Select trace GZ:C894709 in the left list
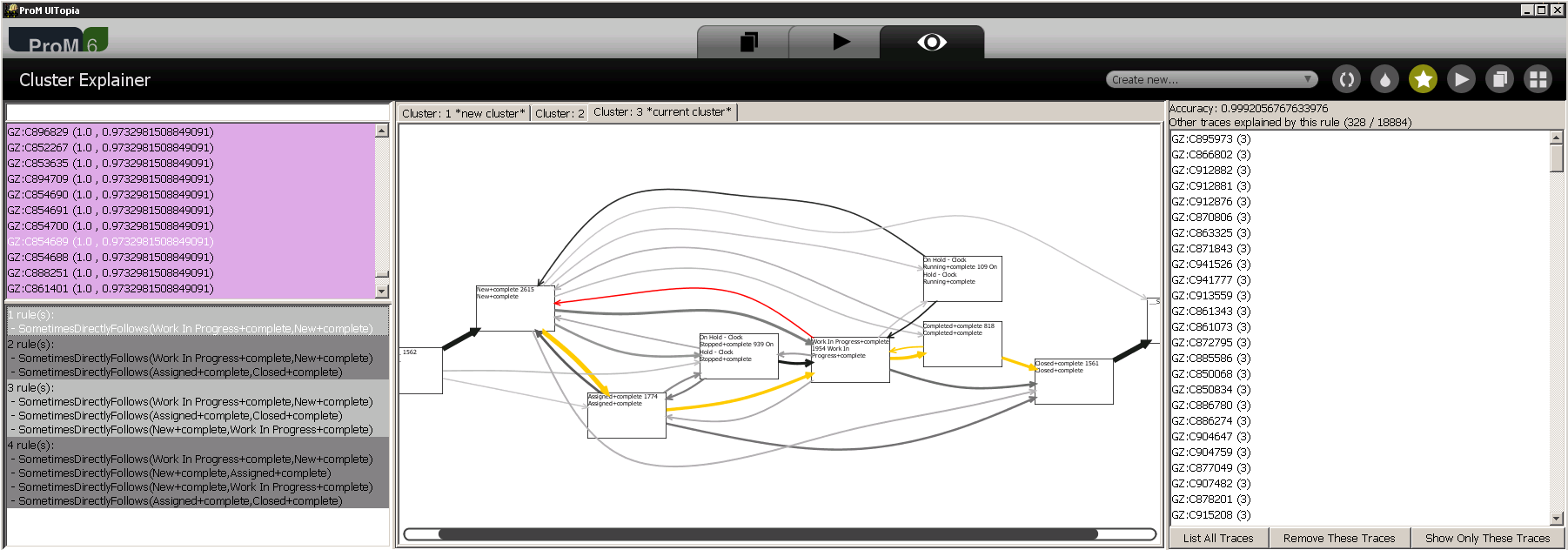Viewport: 1568px width, 550px height. click(191, 178)
